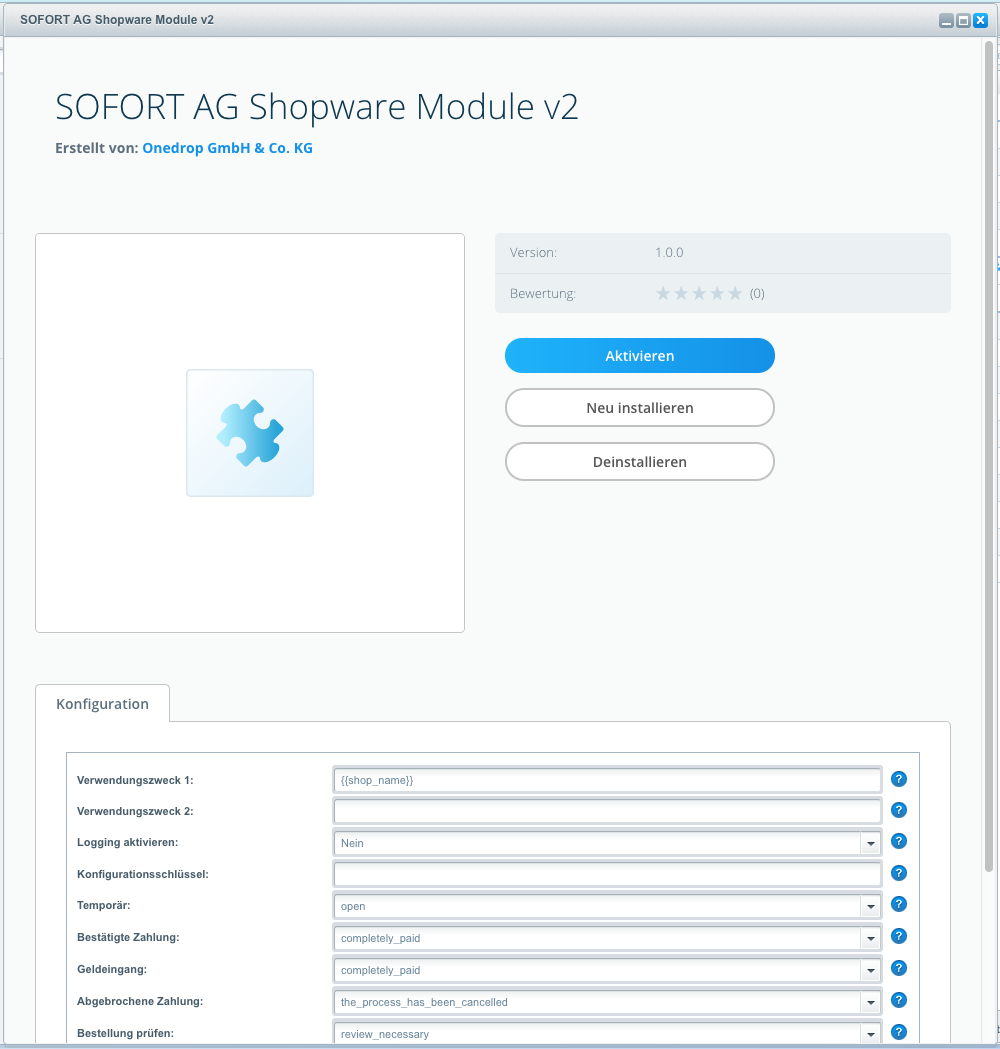
Task: Click the Deinstallieren button
Action: (639, 462)
